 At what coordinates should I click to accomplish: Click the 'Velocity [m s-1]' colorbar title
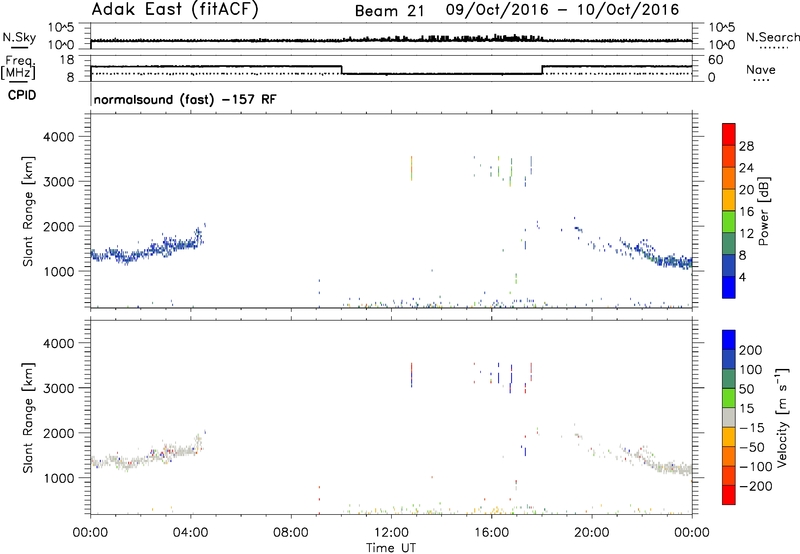coord(781,418)
